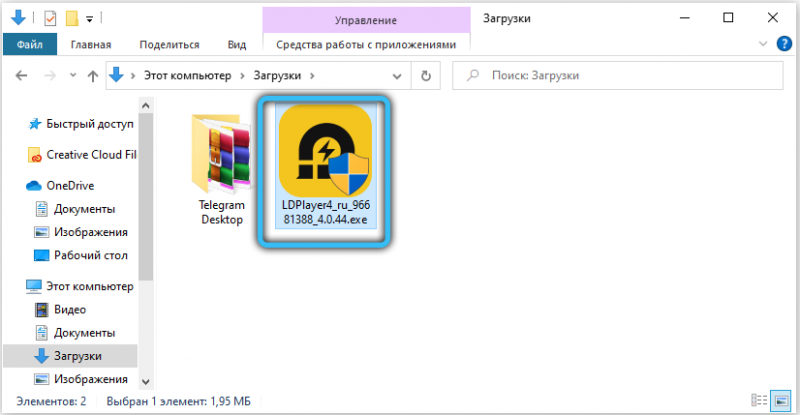Click the Downloads arrow icon in title bar
Screen dimensions: 800x415
pos(18,18)
